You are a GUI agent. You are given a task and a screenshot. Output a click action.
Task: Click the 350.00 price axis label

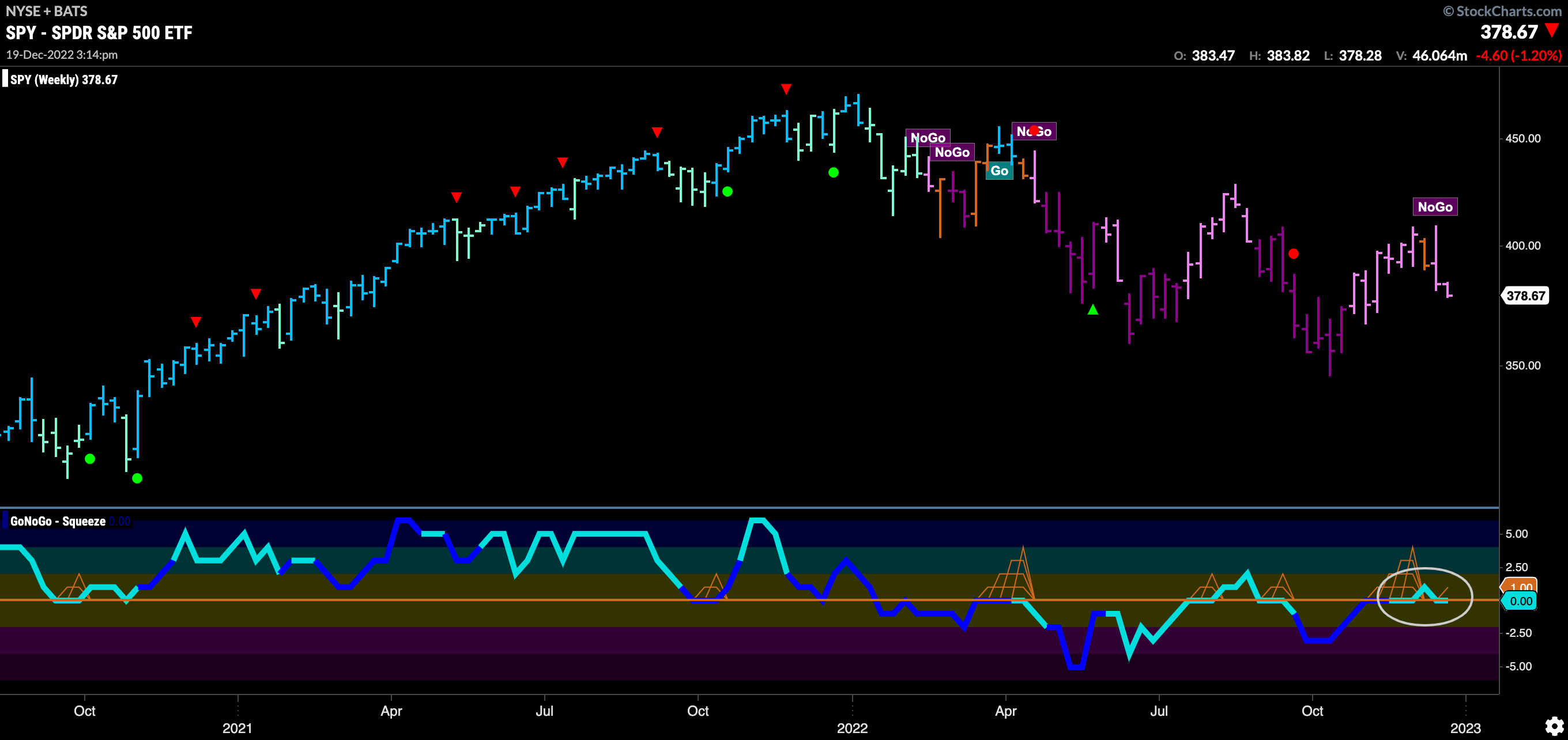click(1523, 366)
